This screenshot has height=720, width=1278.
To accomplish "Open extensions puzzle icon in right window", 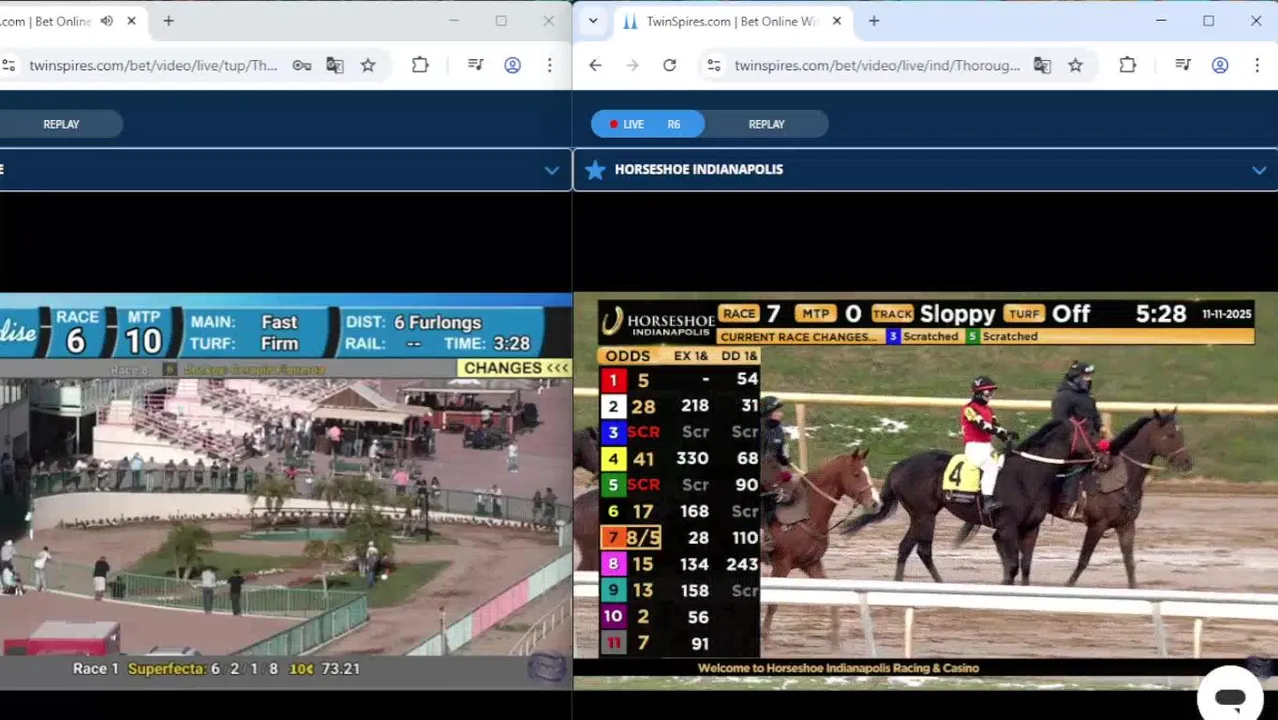I will click(x=1127, y=65).
